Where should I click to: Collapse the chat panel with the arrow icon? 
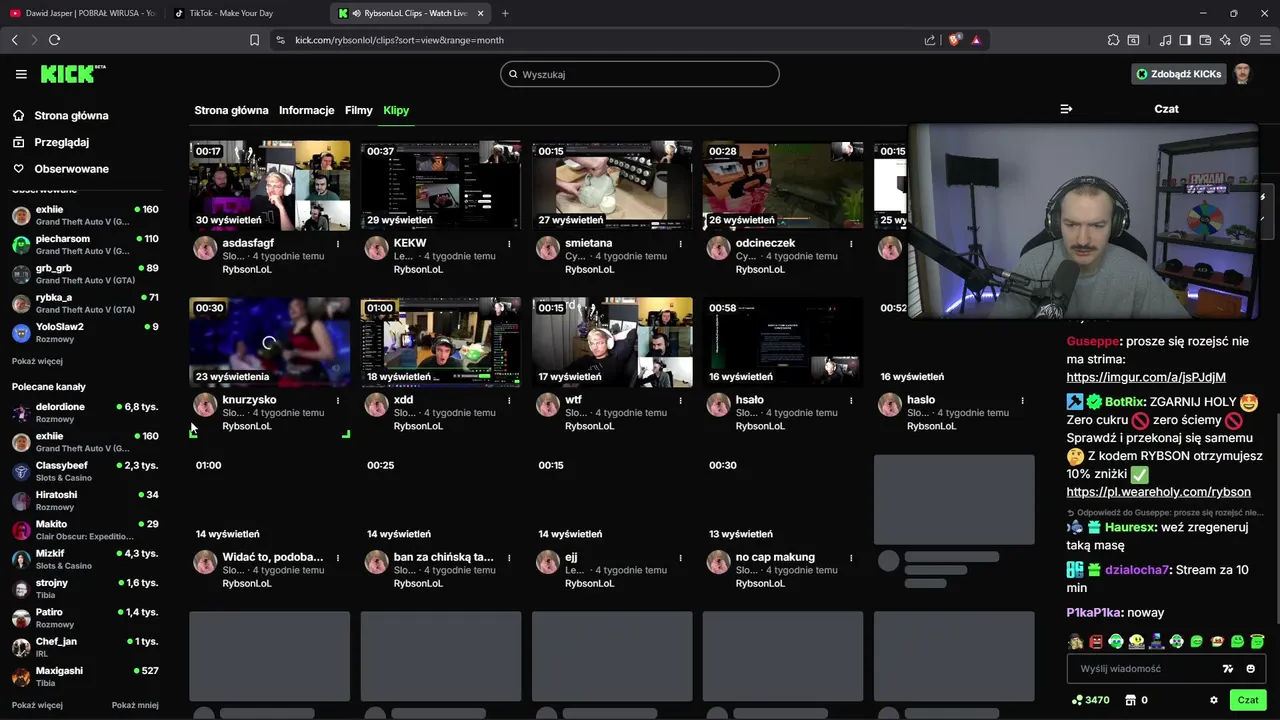click(x=1066, y=109)
